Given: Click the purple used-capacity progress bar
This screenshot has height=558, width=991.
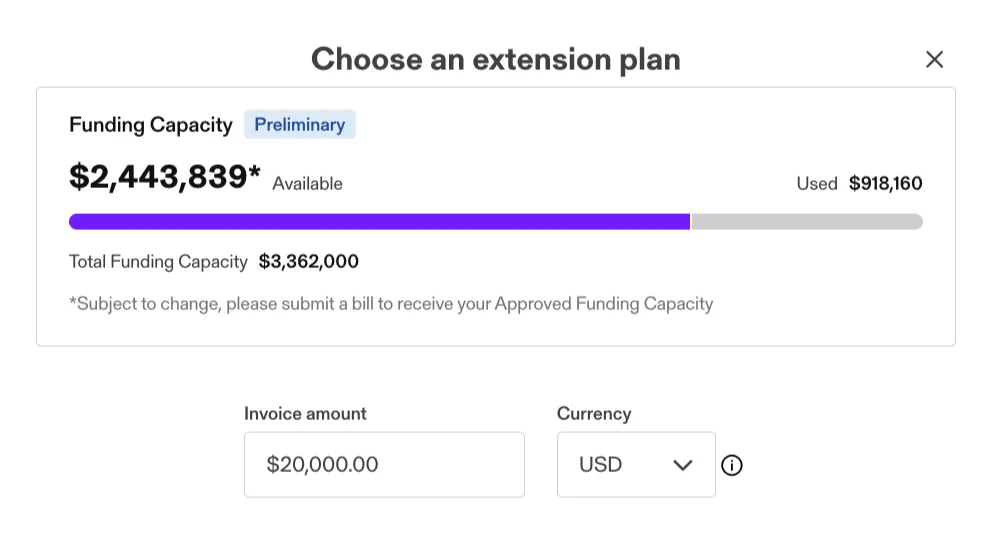Looking at the screenshot, I should coord(379,222).
